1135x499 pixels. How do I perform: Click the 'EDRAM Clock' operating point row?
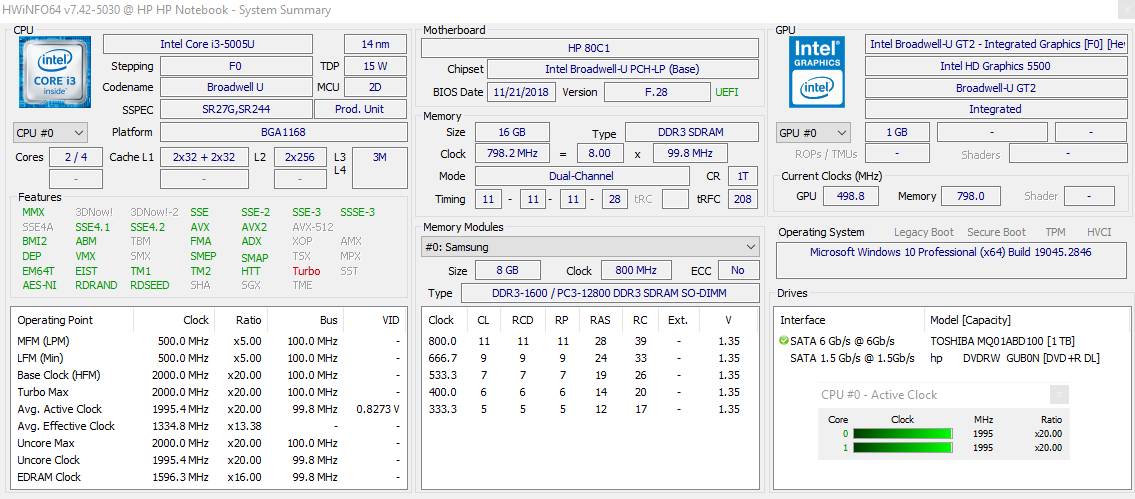(x=209, y=477)
